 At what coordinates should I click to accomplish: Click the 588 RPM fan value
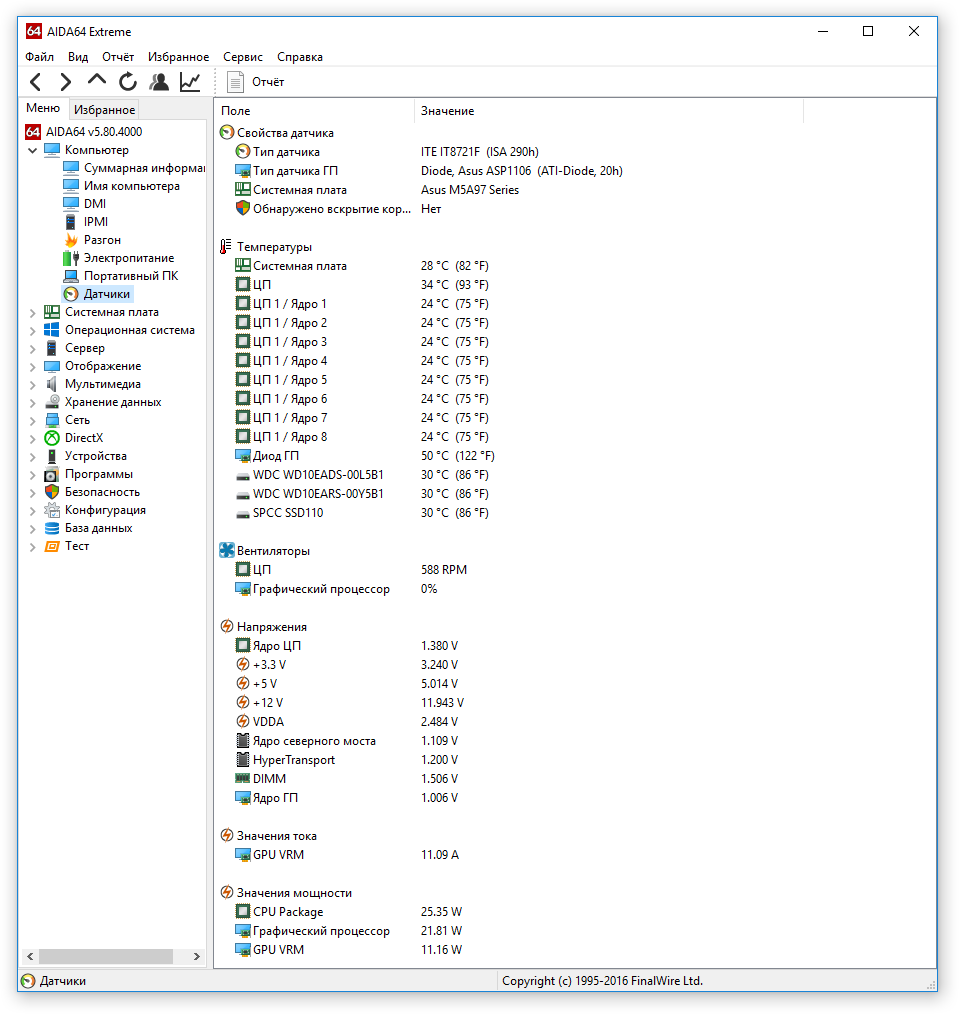point(444,570)
